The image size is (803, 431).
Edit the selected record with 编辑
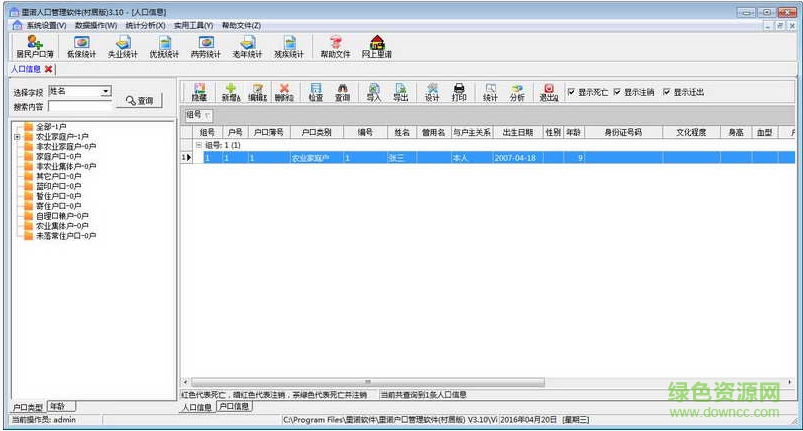[258, 92]
